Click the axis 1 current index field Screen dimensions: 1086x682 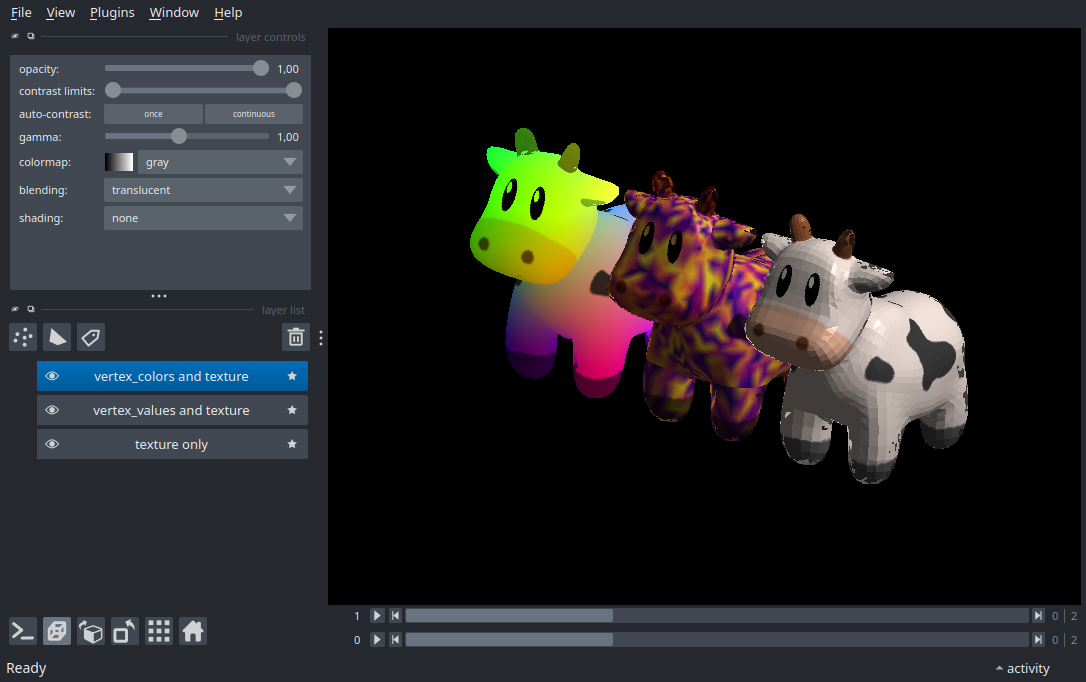[x=1055, y=616]
